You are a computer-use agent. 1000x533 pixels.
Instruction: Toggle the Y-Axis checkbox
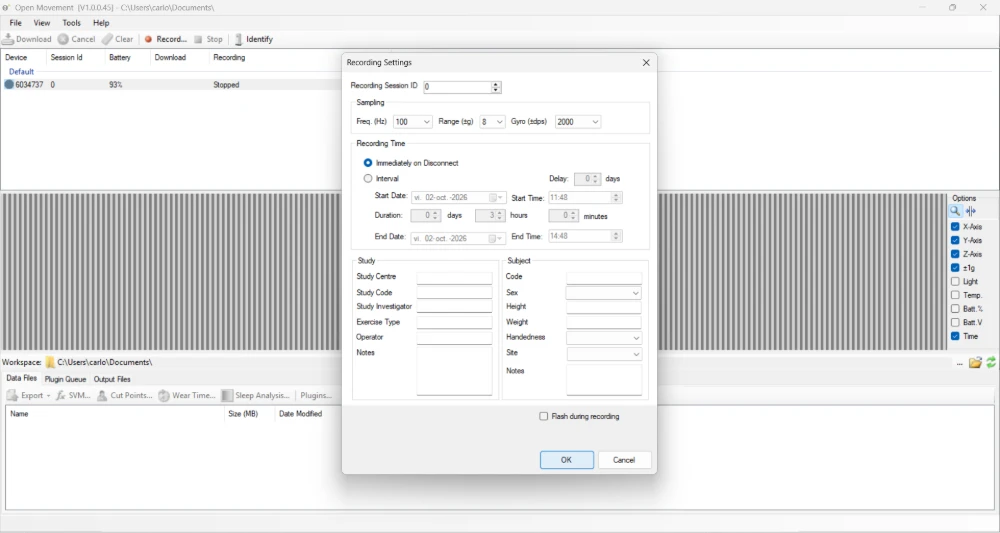[x=955, y=240]
